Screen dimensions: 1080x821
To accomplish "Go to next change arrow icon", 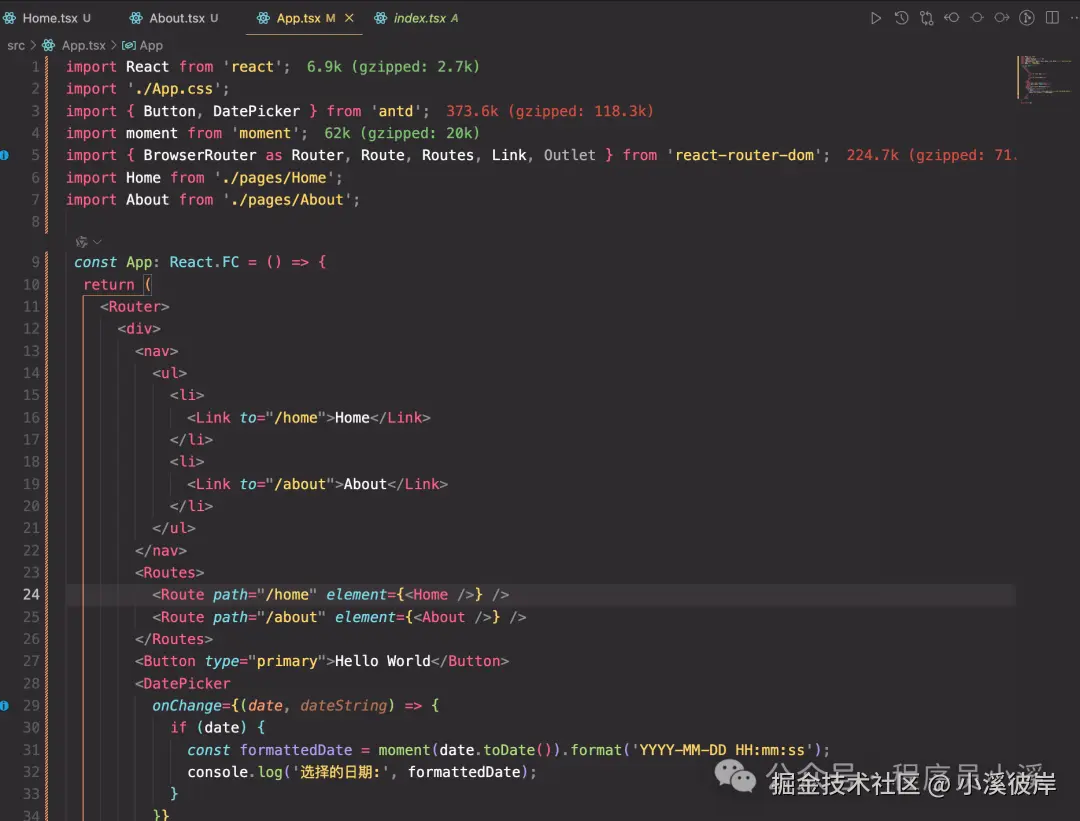I will [1002, 18].
